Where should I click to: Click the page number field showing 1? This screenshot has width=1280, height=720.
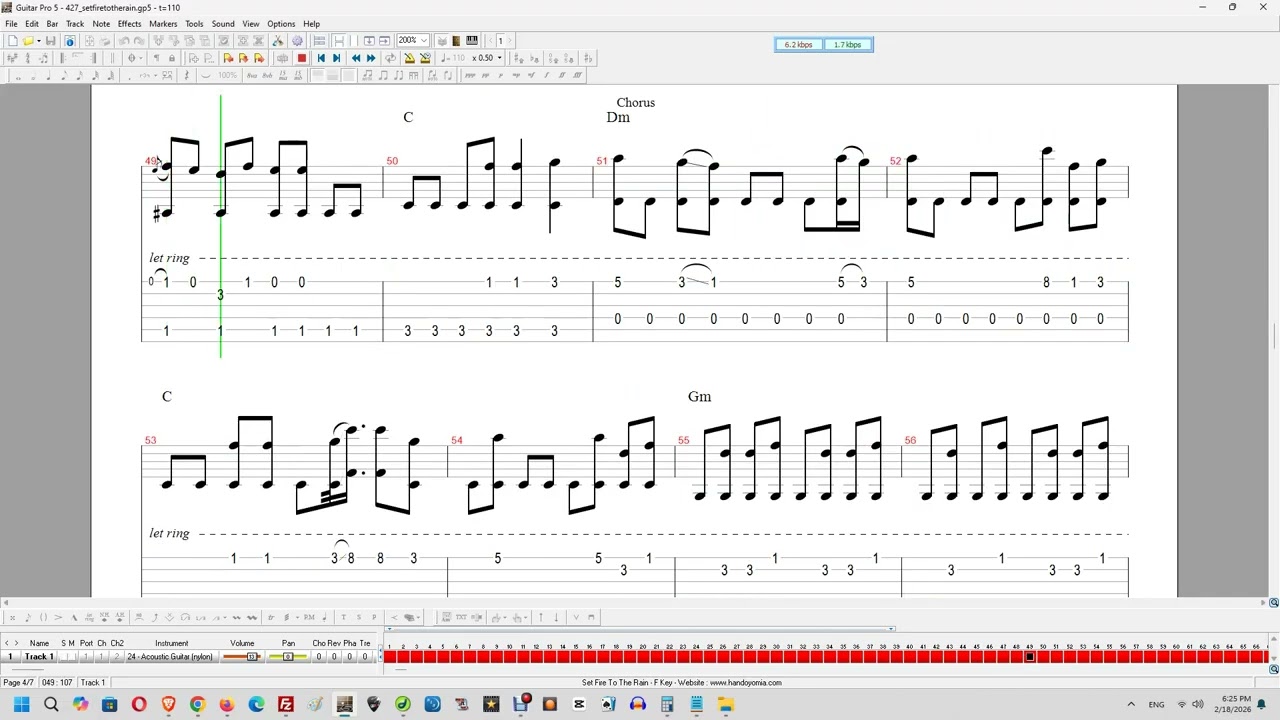point(500,41)
